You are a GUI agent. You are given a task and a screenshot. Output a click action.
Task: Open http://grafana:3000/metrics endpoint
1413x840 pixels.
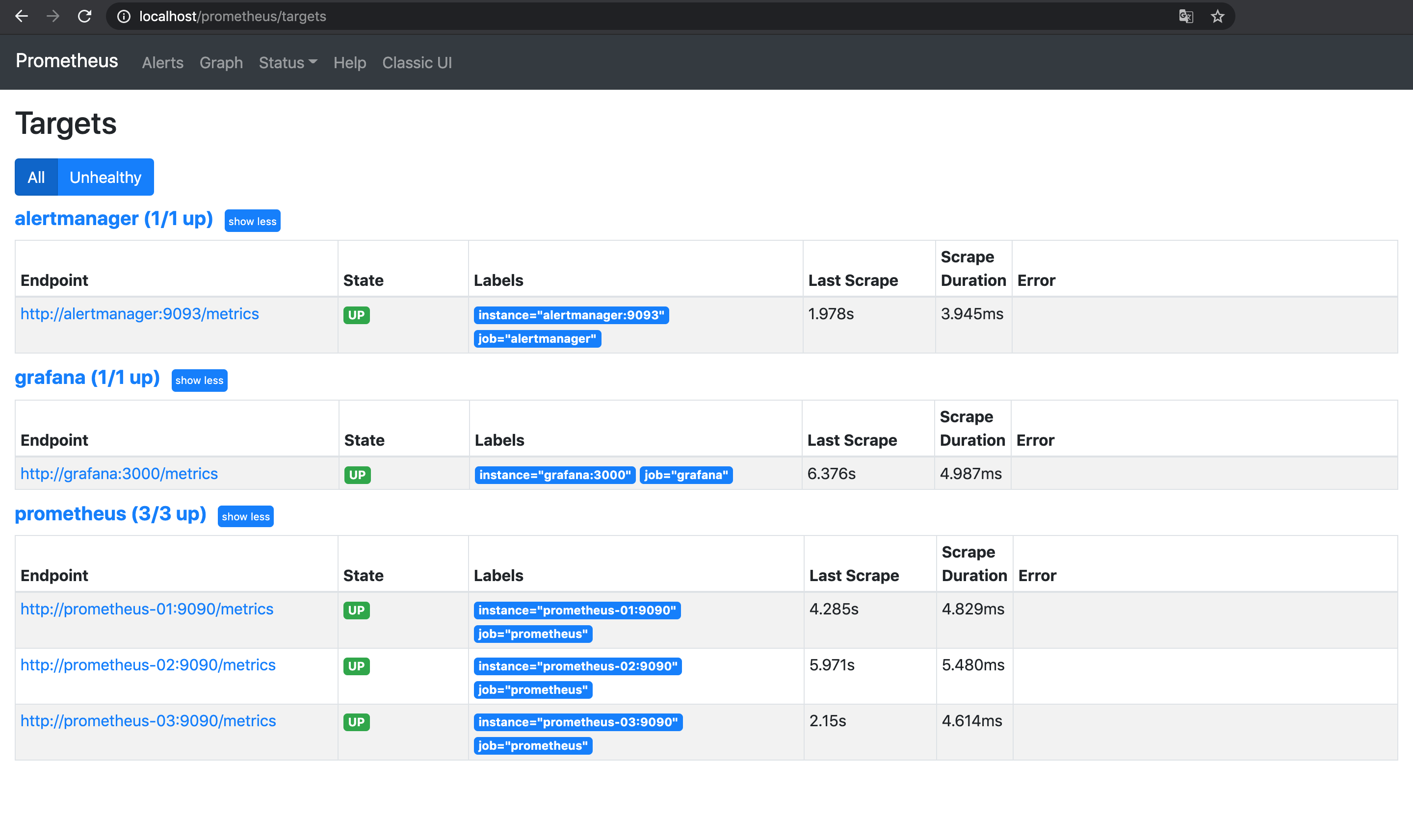pyautogui.click(x=119, y=474)
